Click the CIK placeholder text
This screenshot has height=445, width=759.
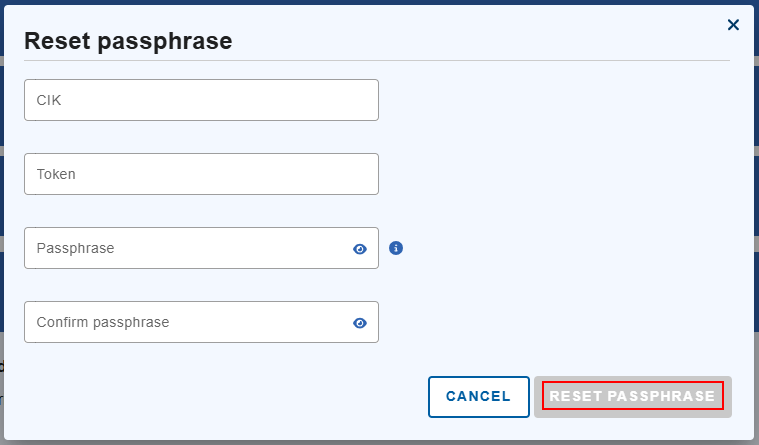50,100
